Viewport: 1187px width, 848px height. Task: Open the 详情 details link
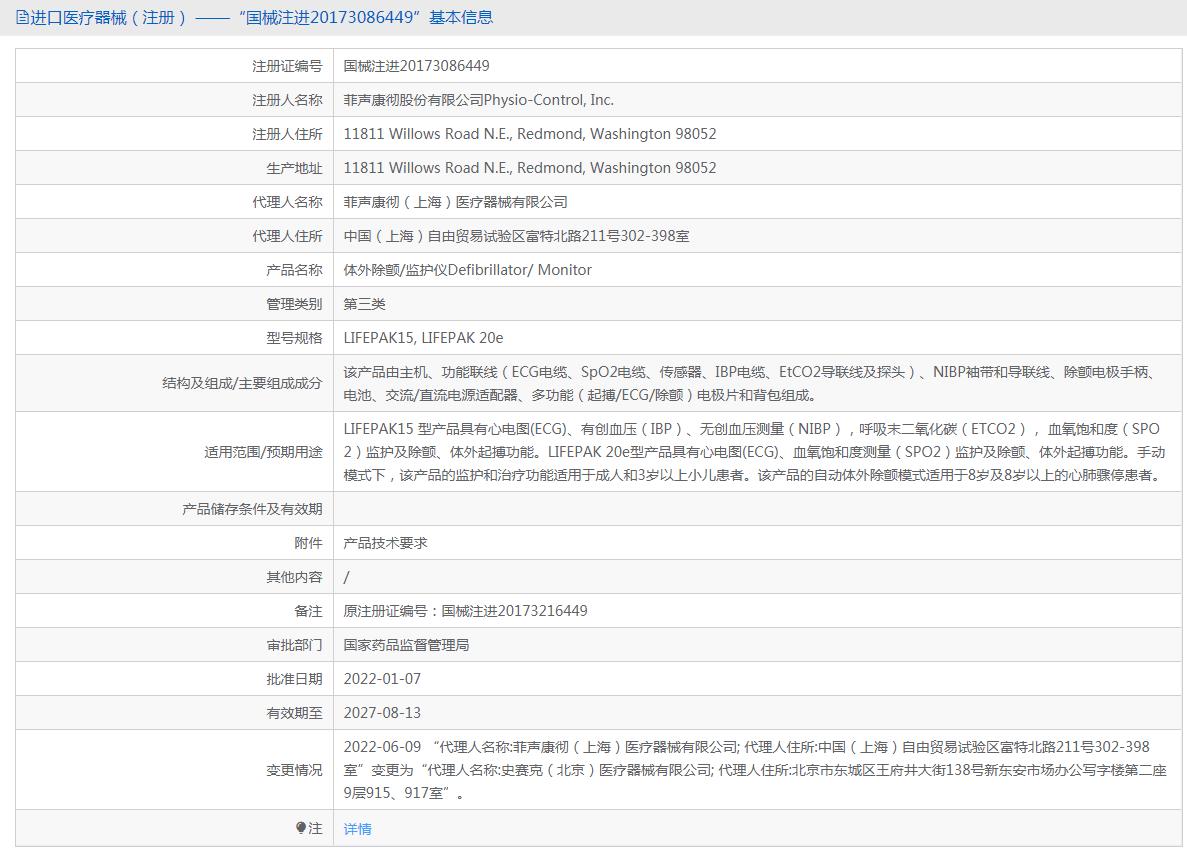pyautogui.click(x=357, y=829)
